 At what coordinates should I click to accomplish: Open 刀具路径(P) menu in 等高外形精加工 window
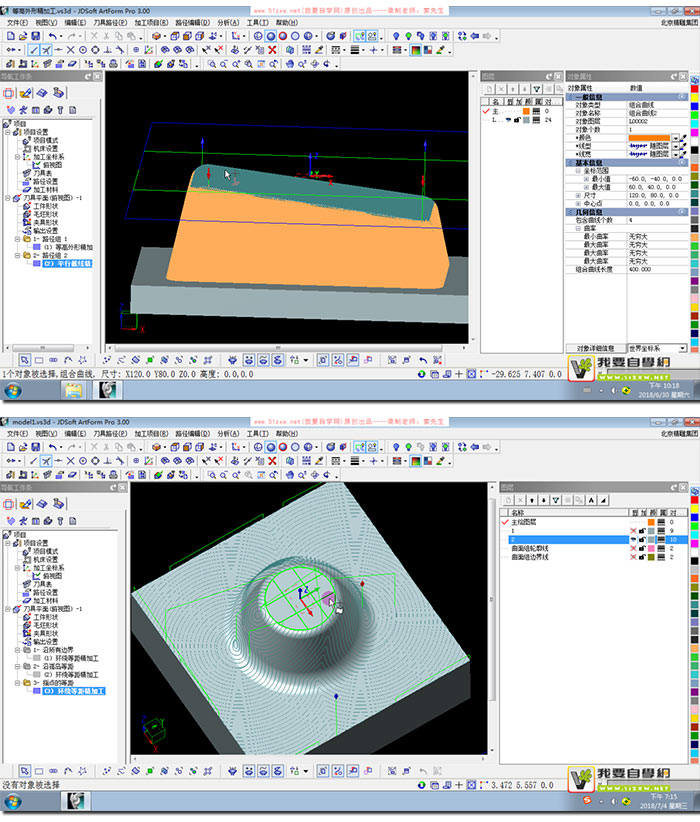[x=110, y=23]
